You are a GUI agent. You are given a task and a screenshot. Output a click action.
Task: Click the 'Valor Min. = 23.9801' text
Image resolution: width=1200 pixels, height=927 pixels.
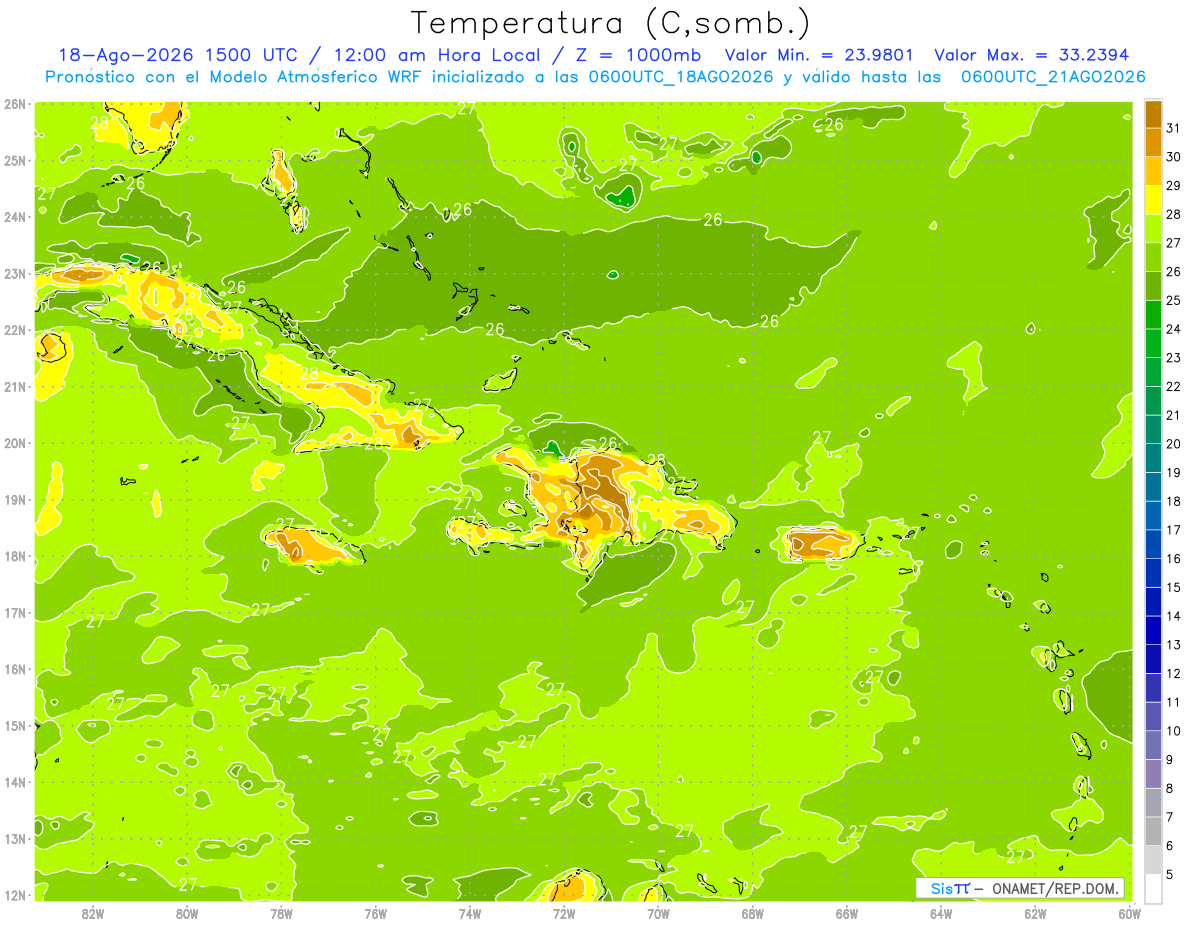[x=821, y=55]
